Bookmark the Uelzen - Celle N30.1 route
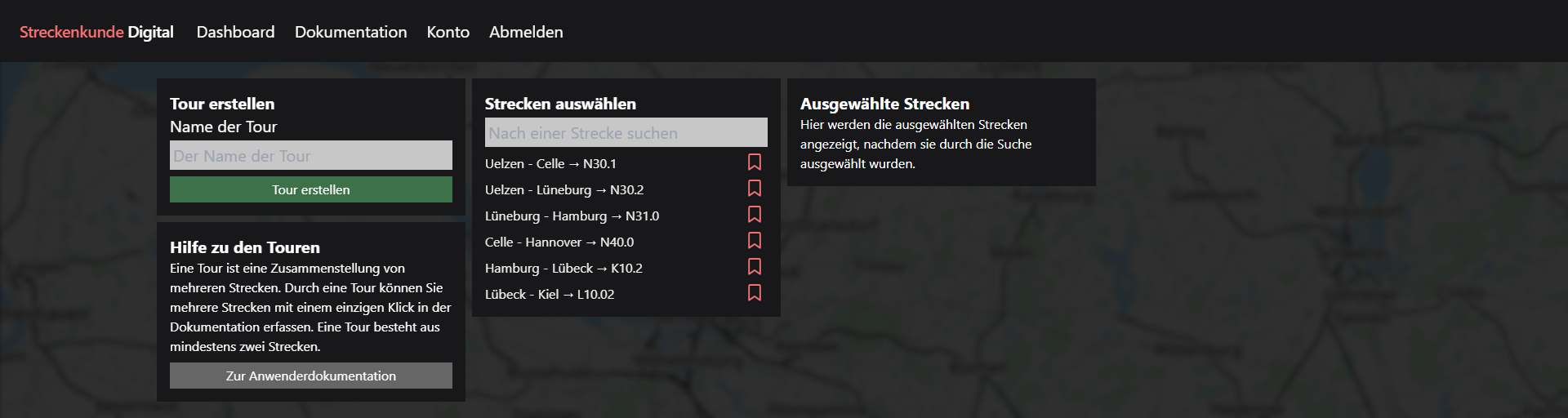Viewport: 1568px width, 418px height. (x=755, y=162)
